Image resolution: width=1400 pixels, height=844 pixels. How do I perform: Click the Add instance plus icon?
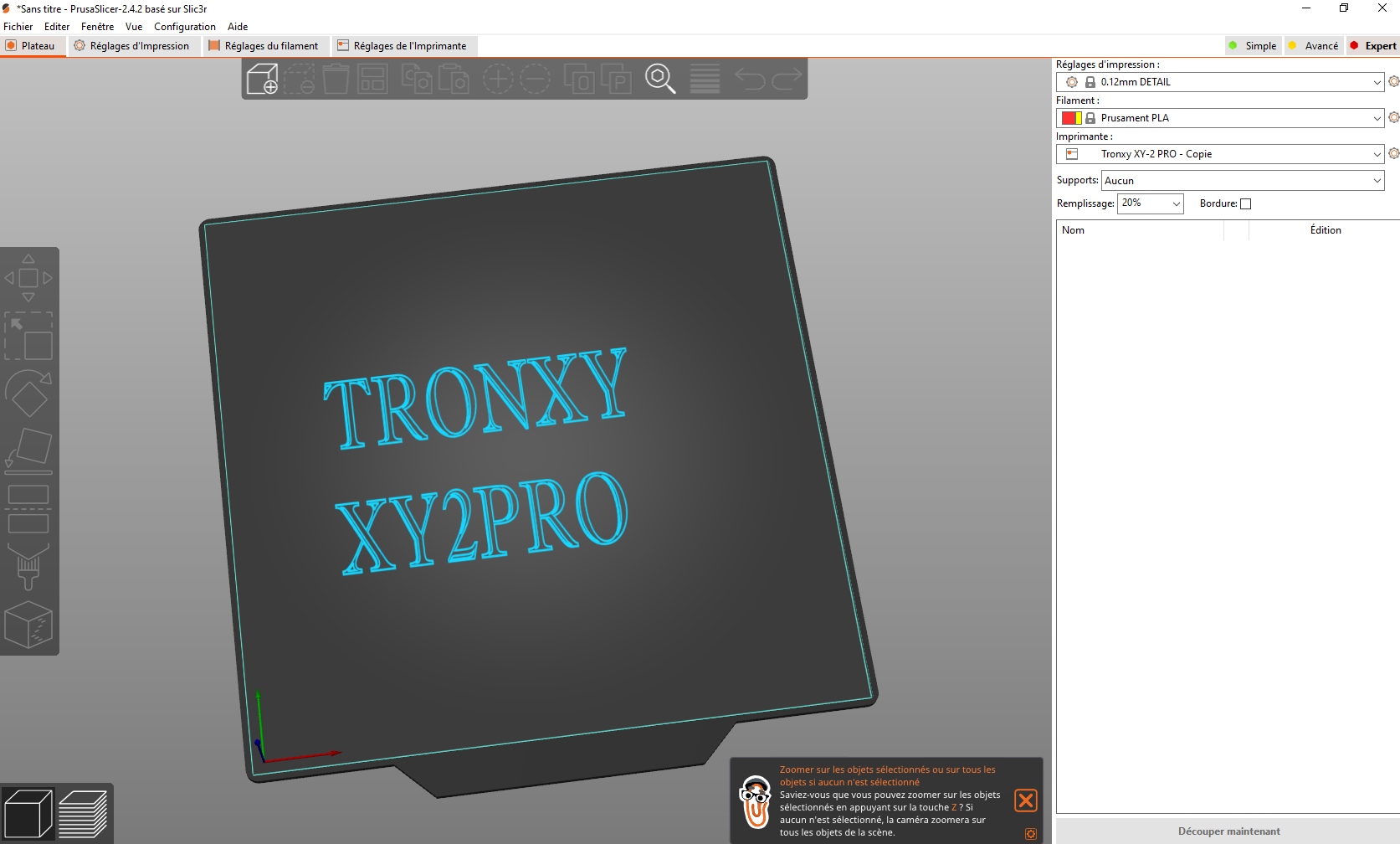(498, 79)
